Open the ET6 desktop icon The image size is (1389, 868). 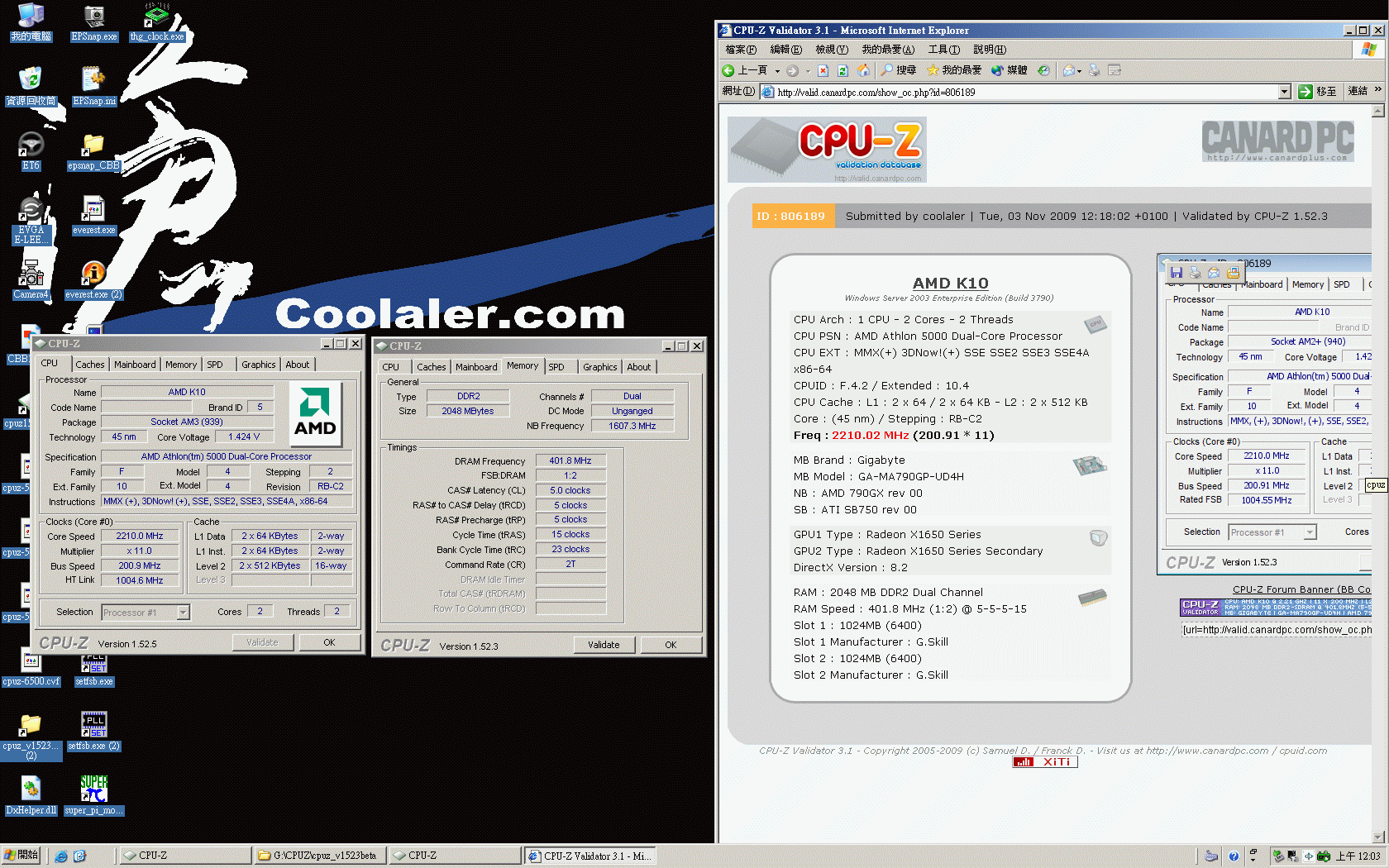coord(31,151)
